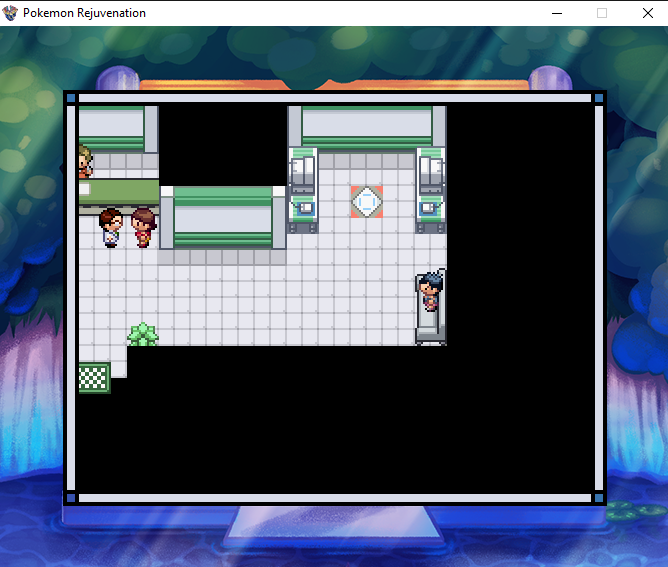
Task: Click the bottom-right blue corner of game frame
Action: (x=599, y=497)
